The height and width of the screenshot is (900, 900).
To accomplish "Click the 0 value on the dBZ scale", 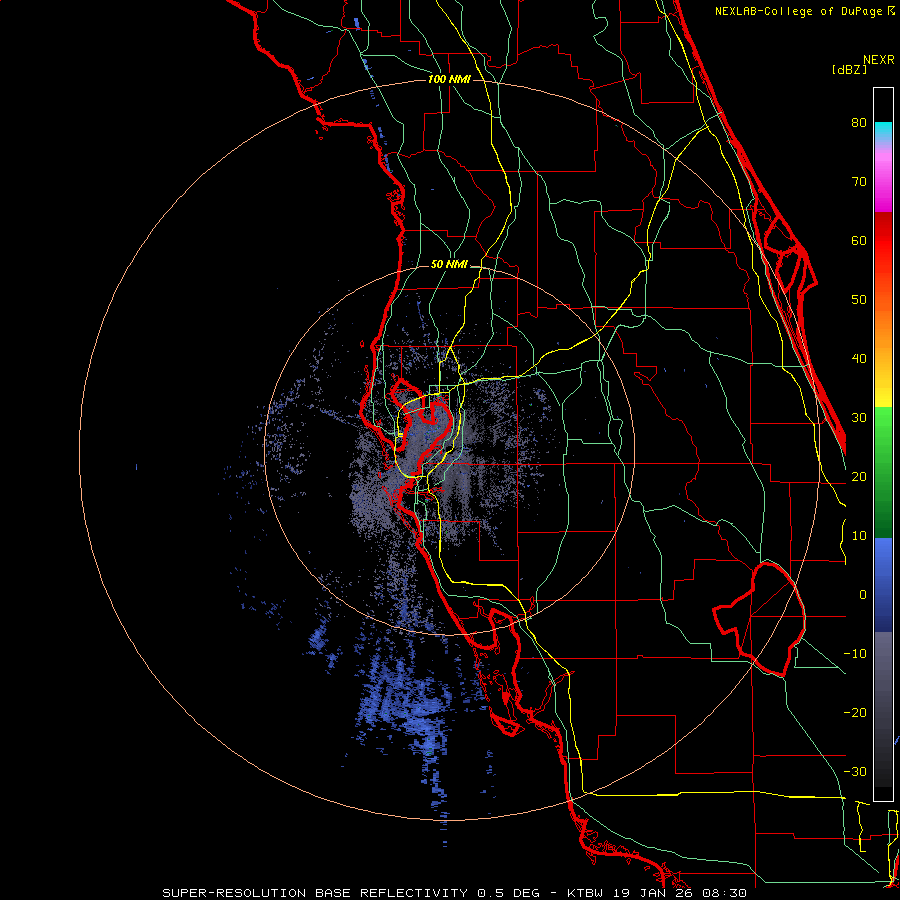I will pos(863,595).
